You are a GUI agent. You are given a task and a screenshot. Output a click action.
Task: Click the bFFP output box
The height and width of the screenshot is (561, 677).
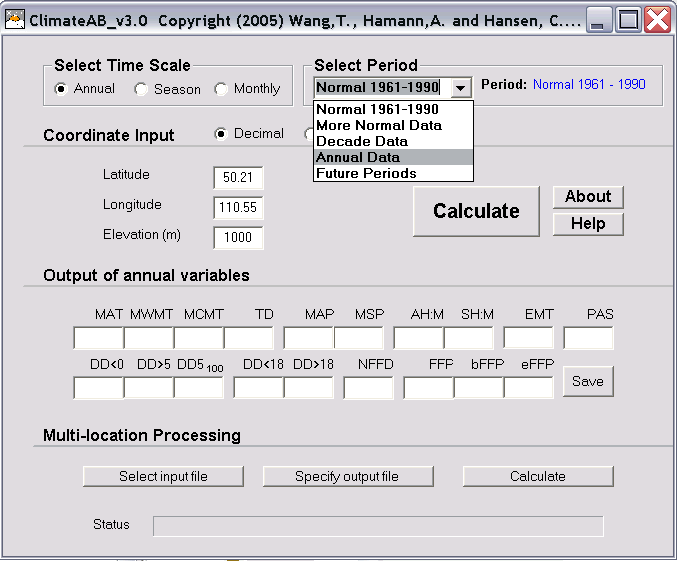[478, 388]
